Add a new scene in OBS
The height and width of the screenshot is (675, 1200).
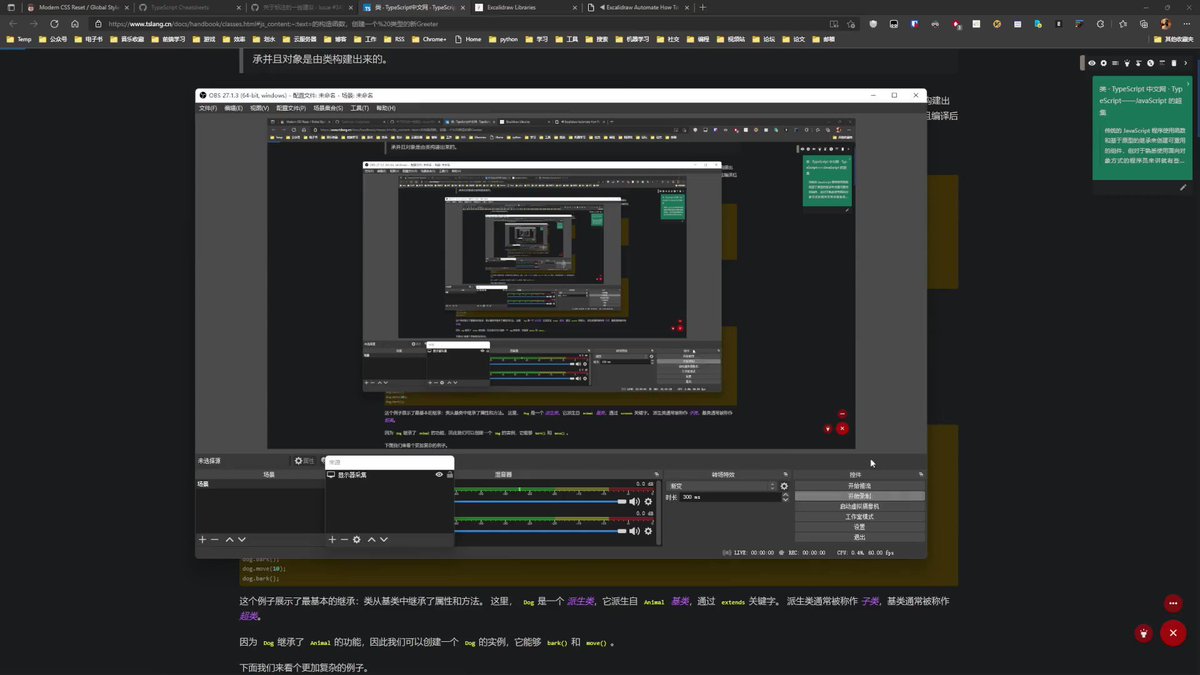pyautogui.click(x=202, y=539)
